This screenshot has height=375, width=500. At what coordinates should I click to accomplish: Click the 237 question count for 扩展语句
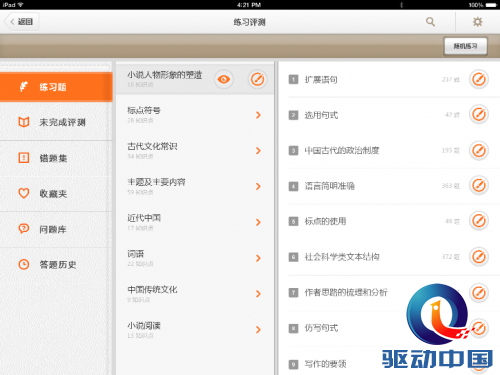click(x=451, y=79)
